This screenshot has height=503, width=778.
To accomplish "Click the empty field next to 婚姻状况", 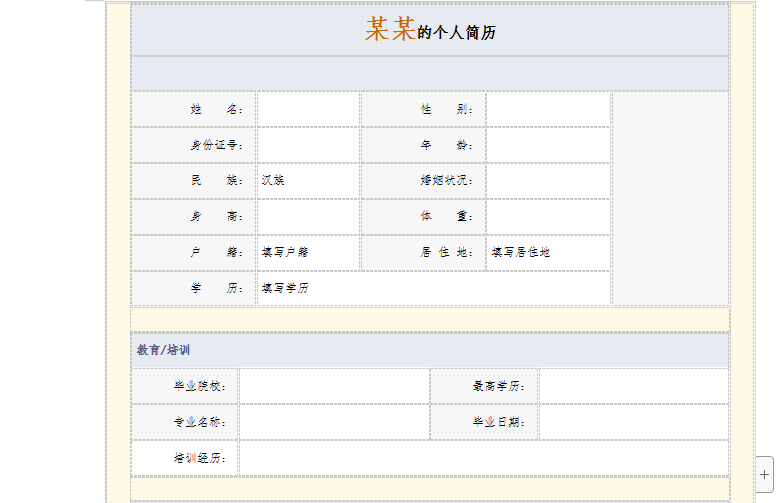I will pos(548,181).
